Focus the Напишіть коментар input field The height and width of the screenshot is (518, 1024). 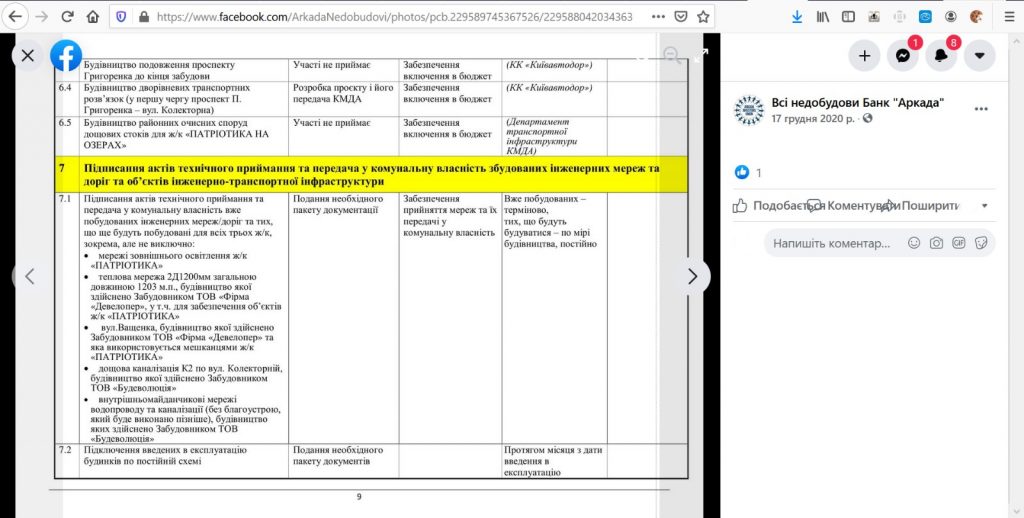(832, 243)
